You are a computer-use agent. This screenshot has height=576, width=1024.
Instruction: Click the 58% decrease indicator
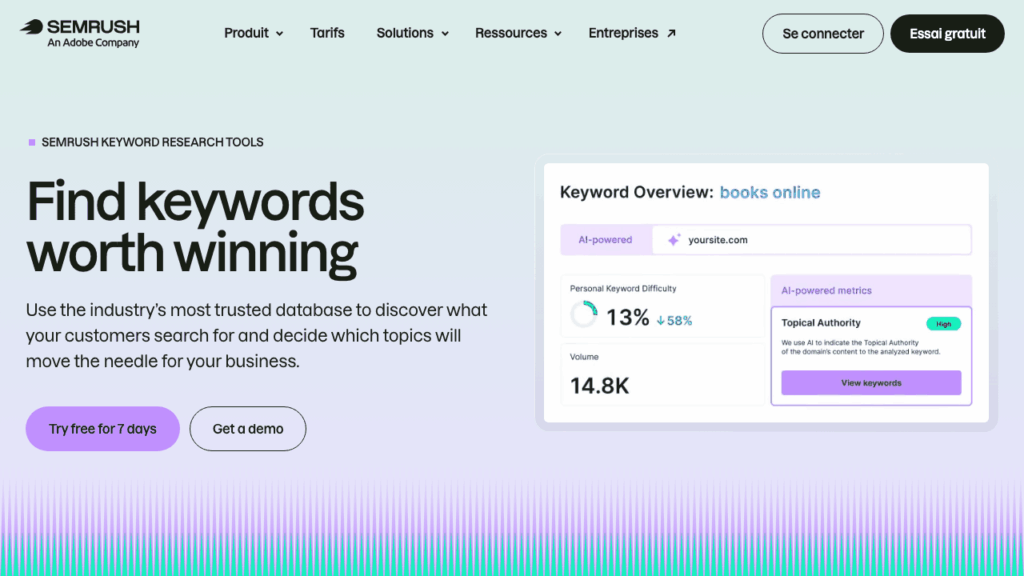[x=674, y=321]
